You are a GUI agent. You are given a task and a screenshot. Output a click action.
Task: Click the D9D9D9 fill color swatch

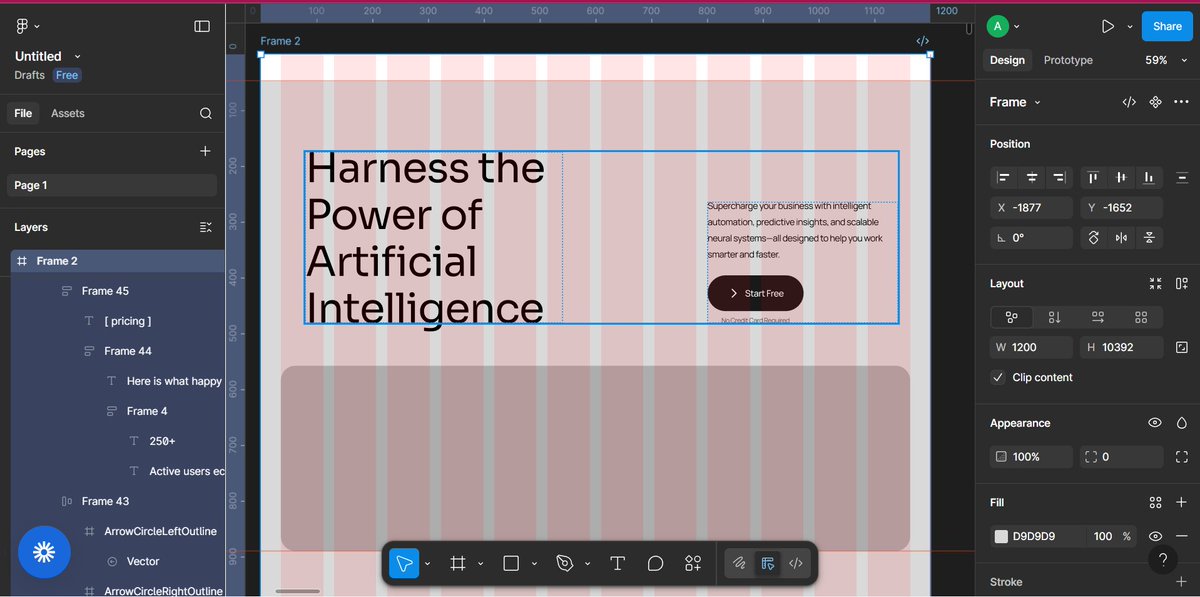[x=1000, y=536]
